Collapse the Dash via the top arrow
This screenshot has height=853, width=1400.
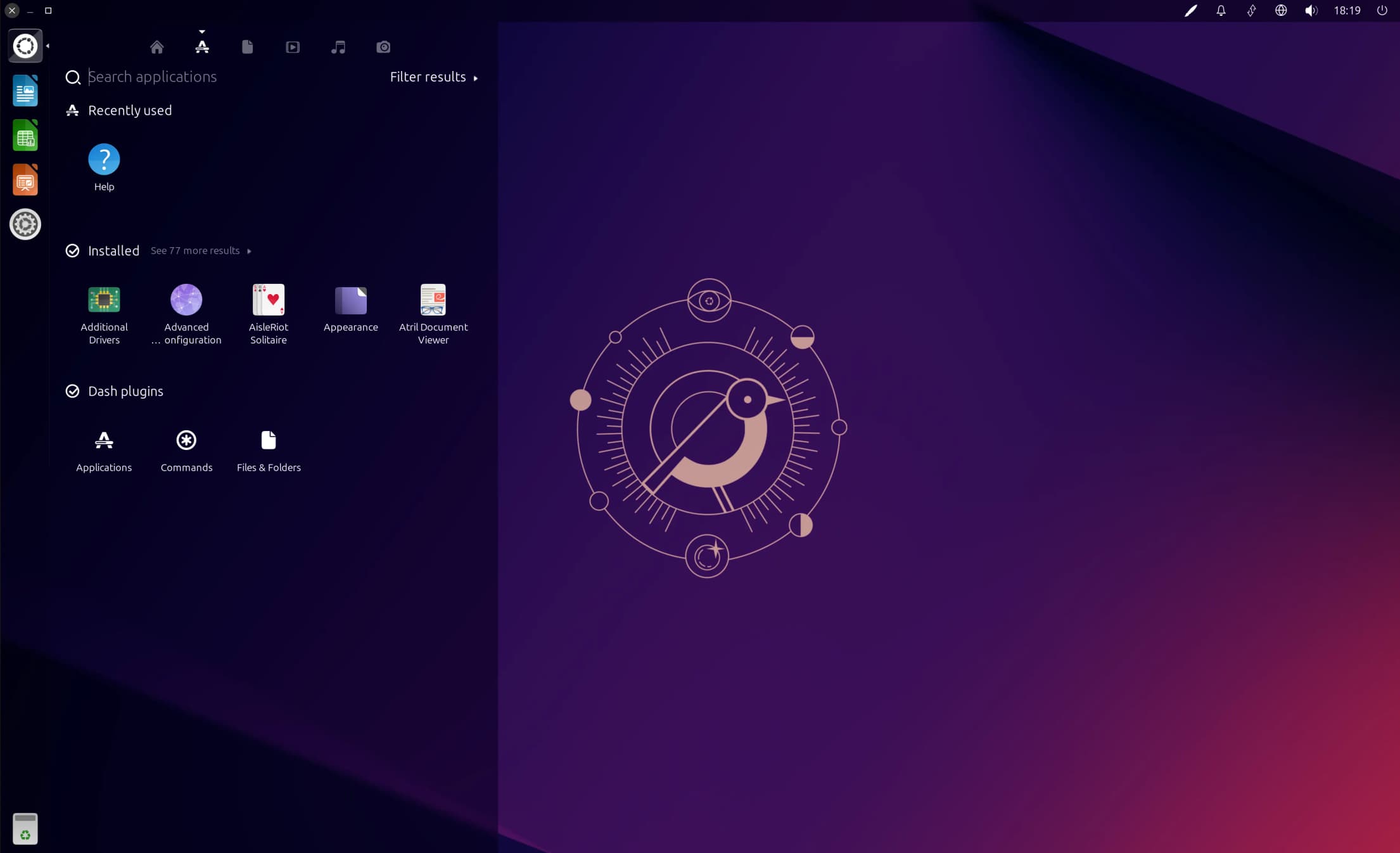202,30
